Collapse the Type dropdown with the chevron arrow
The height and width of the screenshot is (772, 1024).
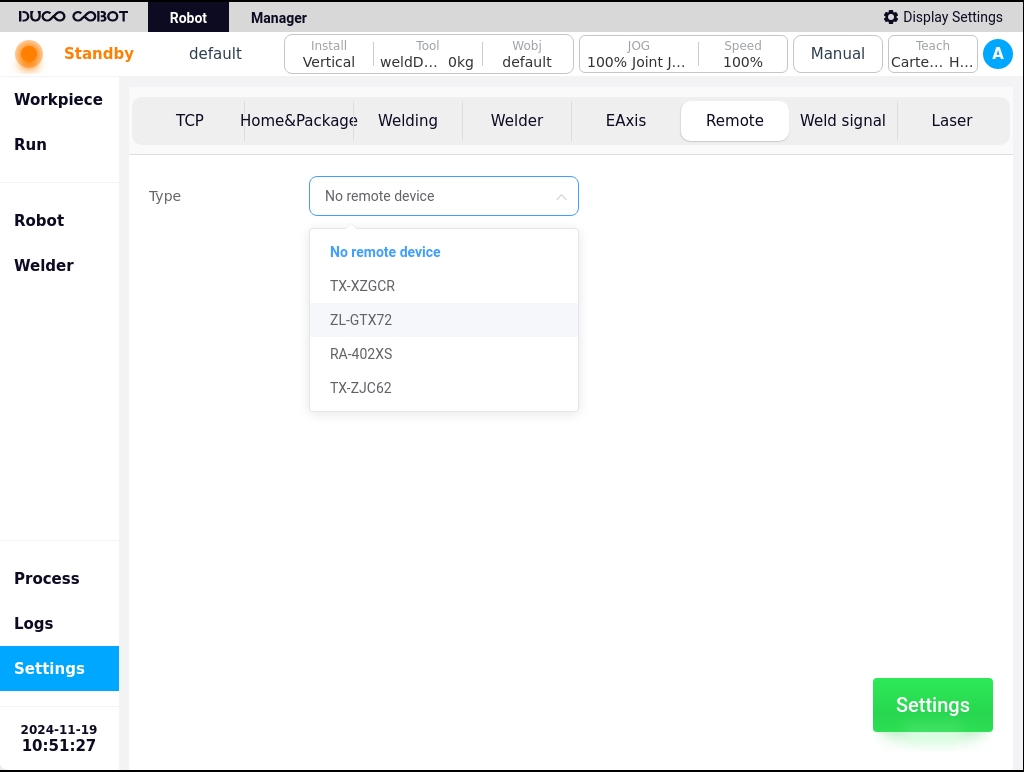point(561,197)
